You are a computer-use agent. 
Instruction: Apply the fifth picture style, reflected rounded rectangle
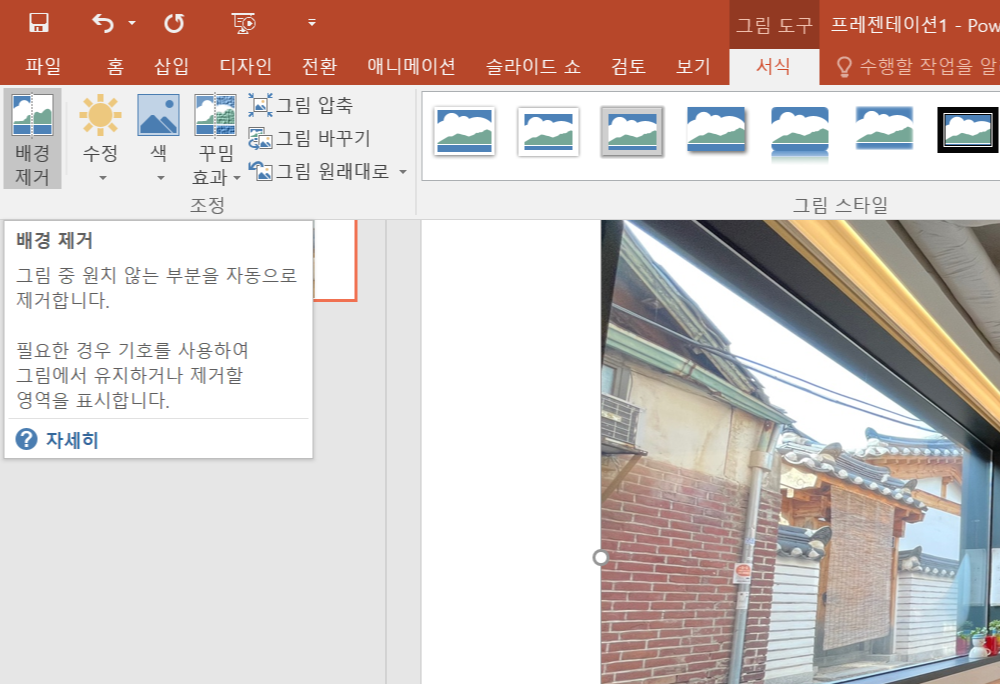800,134
